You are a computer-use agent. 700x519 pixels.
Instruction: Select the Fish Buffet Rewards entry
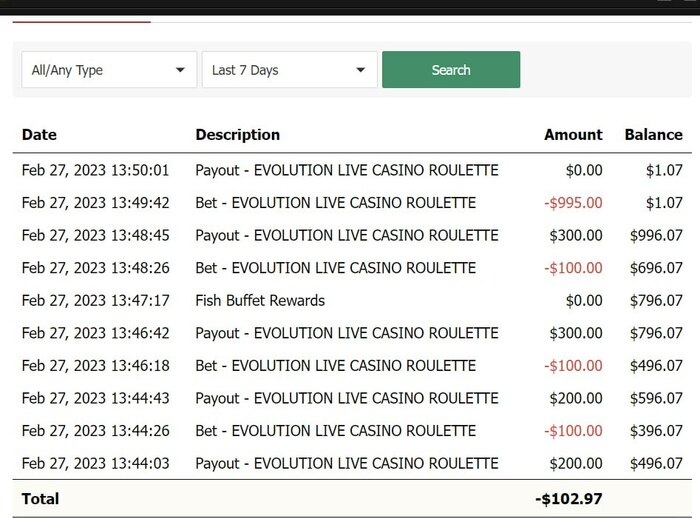tap(260, 300)
